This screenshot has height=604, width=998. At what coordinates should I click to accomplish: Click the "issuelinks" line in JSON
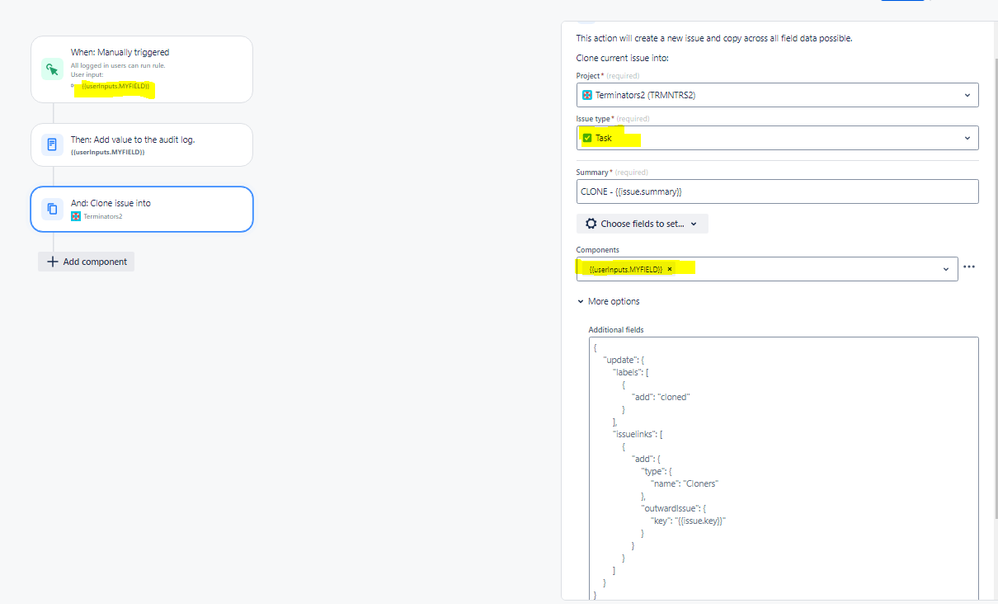tap(637, 434)
